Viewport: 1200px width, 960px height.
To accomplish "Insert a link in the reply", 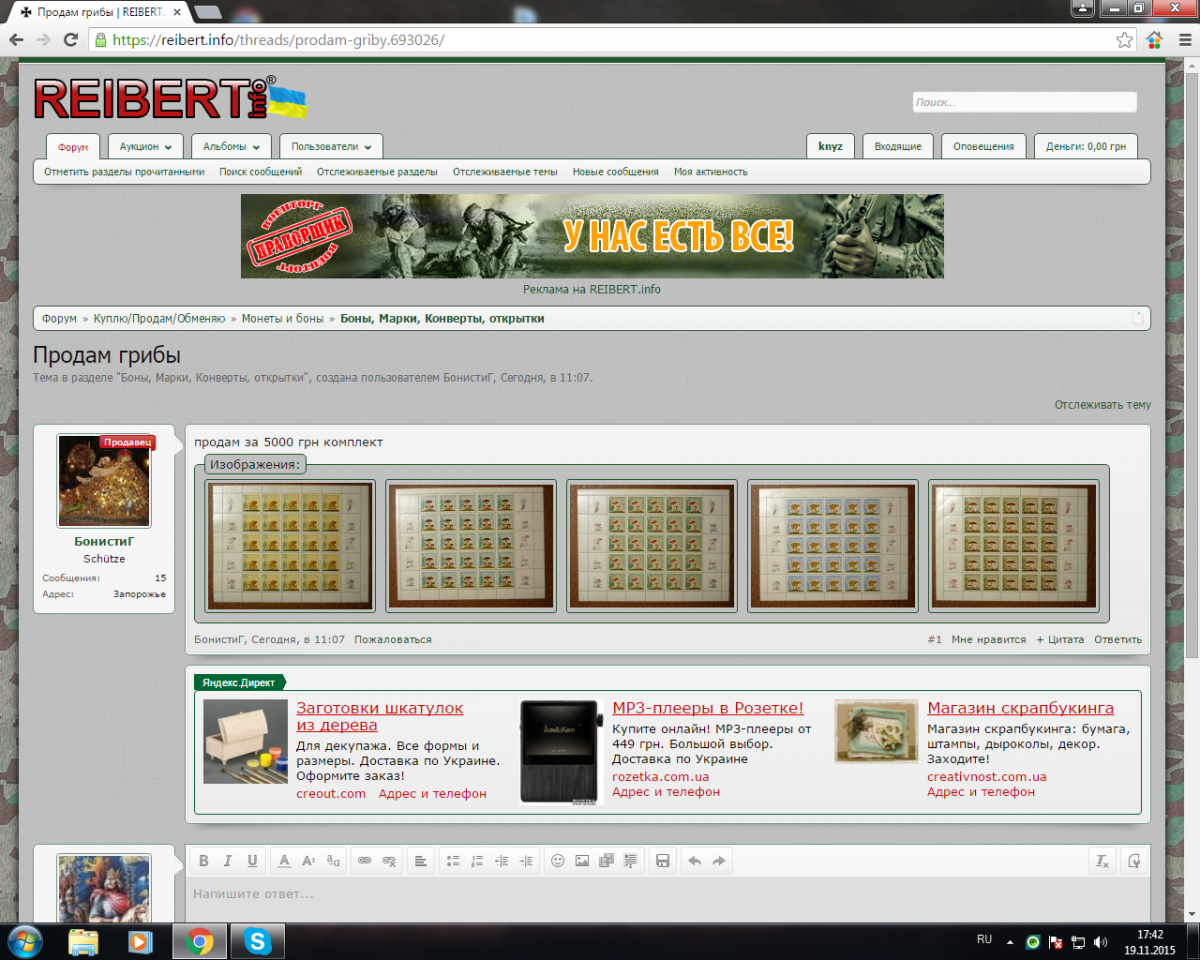I will (365, 861).
